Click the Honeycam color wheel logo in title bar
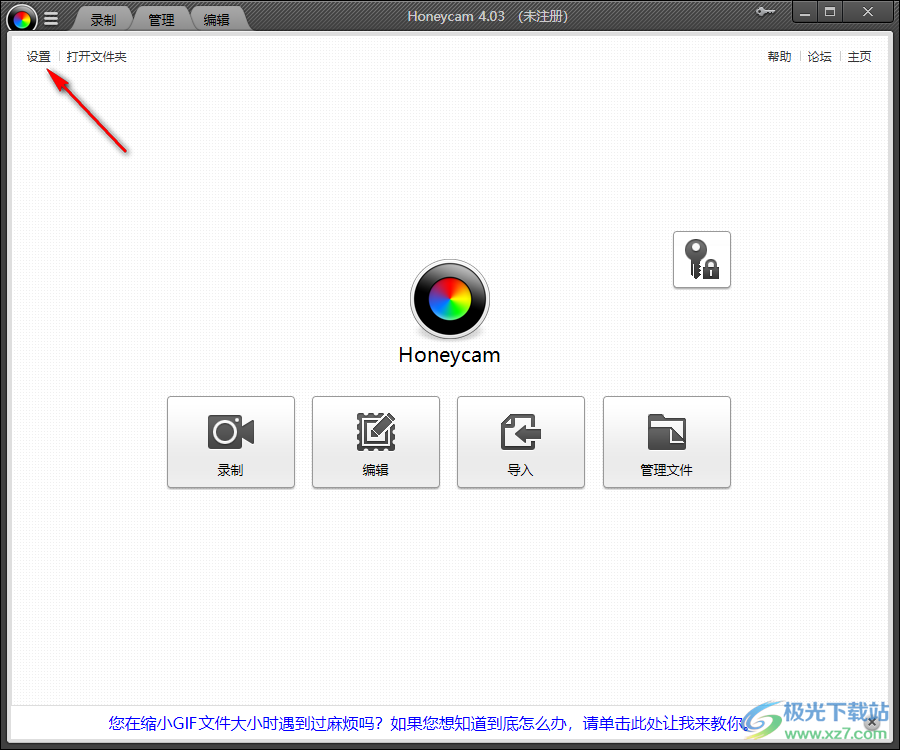This screenshot has width=900, height=750. (x=22, y=19)
